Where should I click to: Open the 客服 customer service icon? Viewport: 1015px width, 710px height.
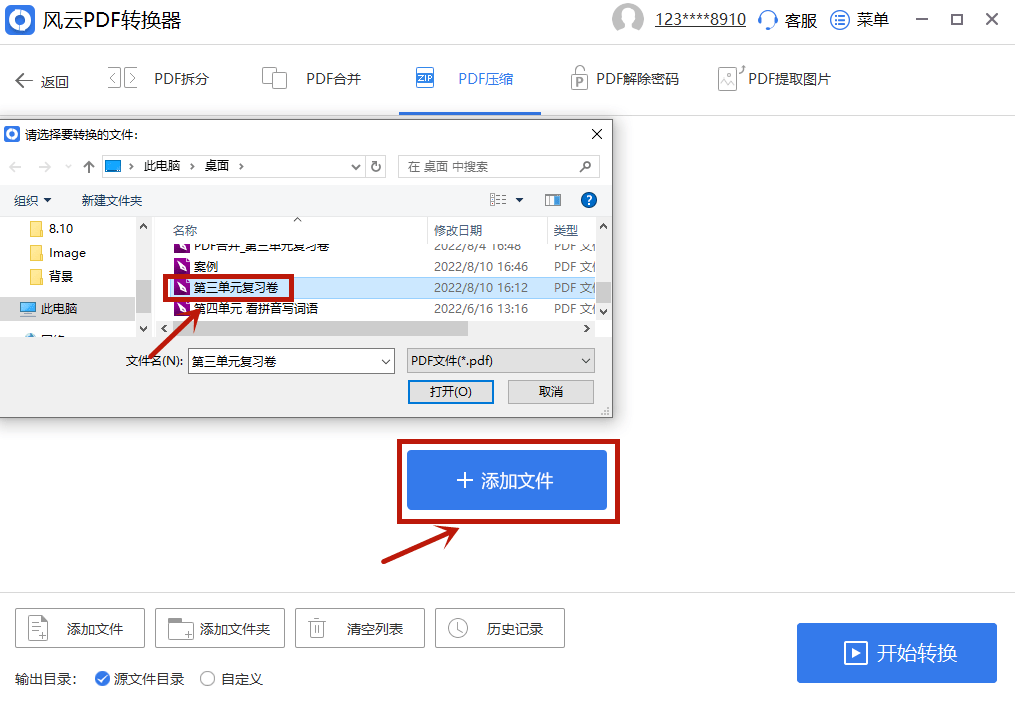click(x=766, y=19)
